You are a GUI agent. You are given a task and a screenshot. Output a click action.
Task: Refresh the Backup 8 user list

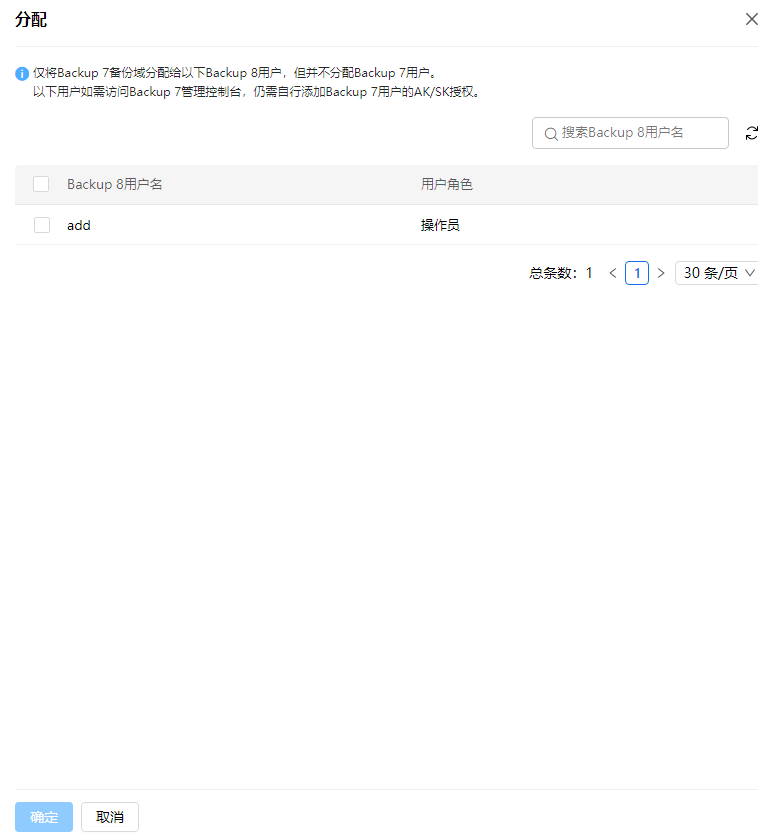751,133
